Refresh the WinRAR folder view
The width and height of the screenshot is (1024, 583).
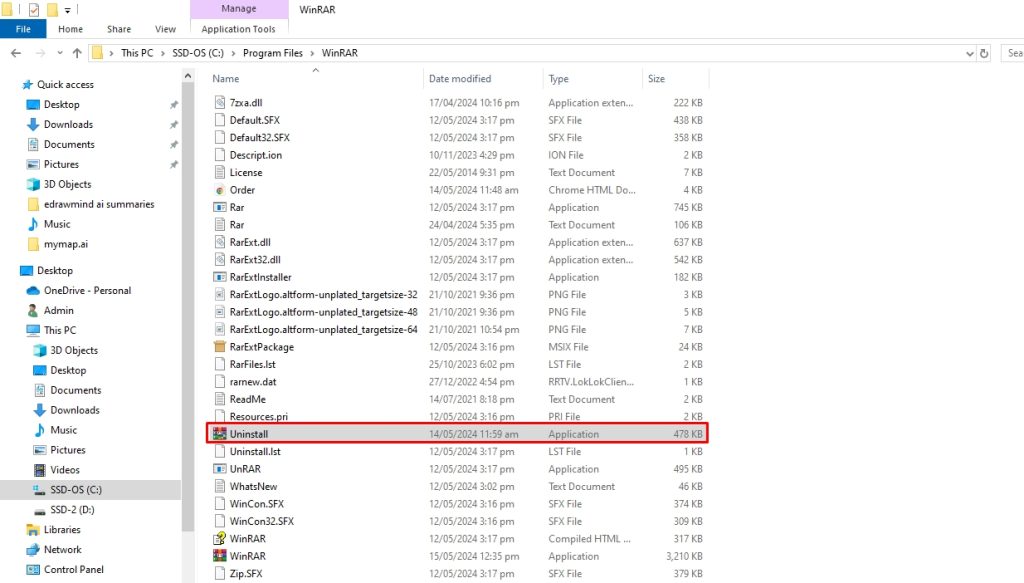pos(984,53)
